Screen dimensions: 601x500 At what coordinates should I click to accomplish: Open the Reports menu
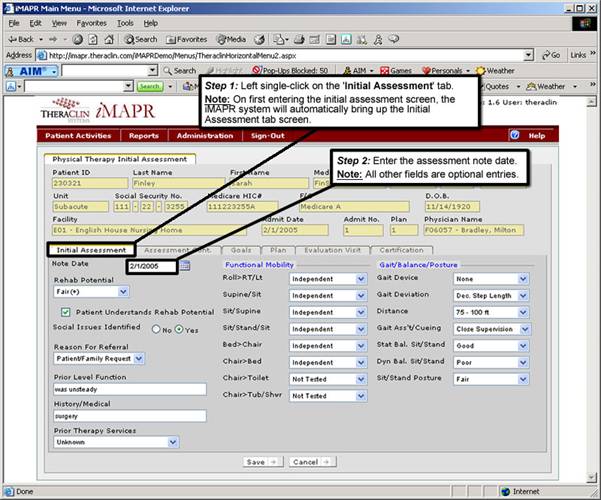(x=144, y=136)
